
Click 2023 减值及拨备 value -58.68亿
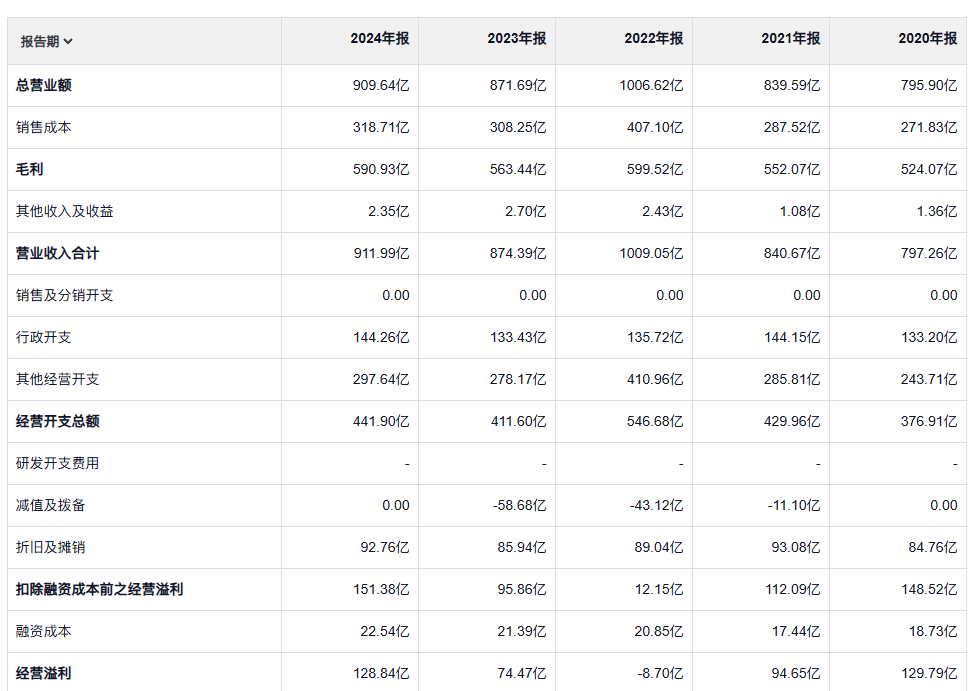(x=520, y=505)
